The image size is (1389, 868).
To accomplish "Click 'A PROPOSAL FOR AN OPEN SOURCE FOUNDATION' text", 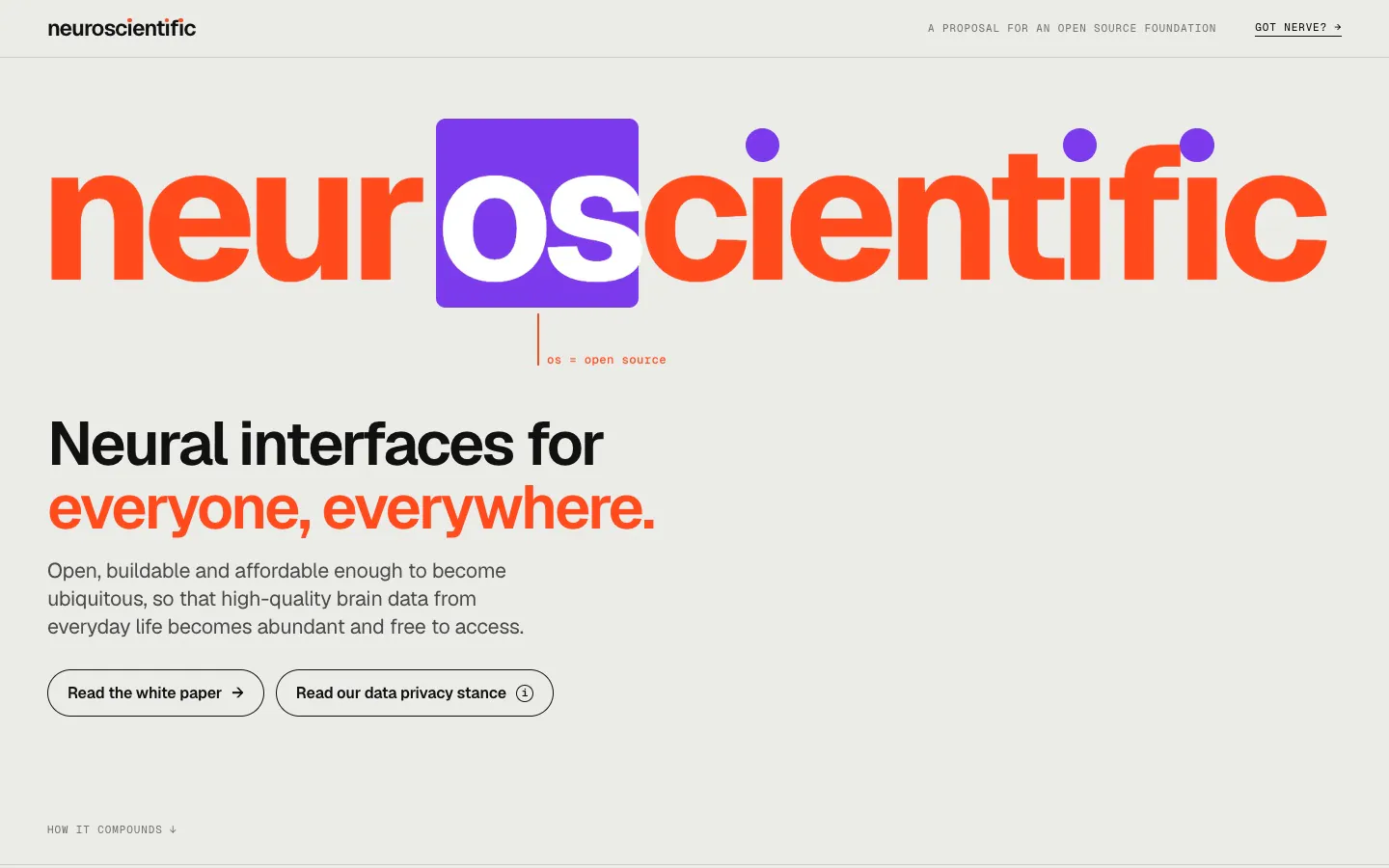I will (x=1072, y=28).
